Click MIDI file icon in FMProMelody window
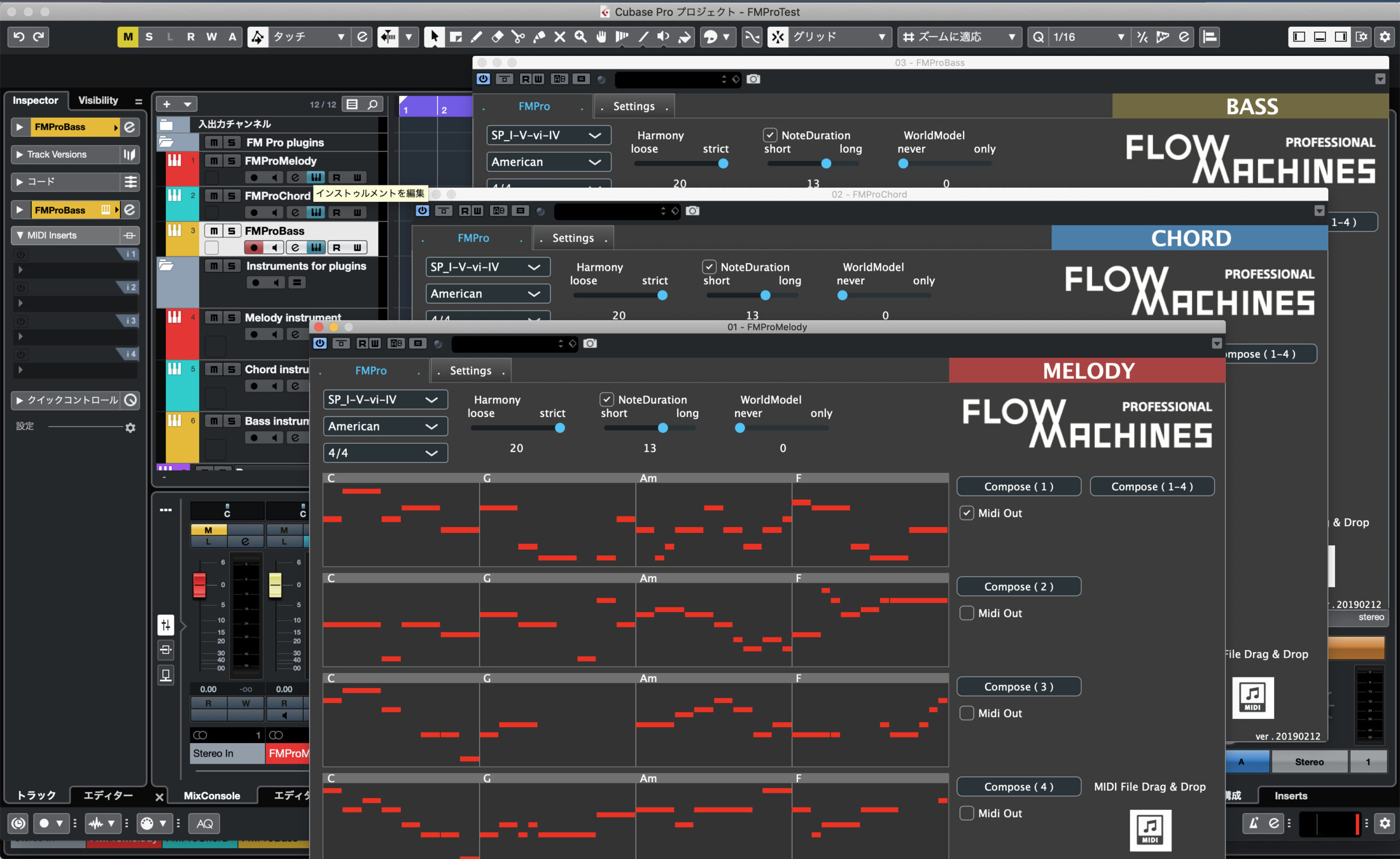The width and height of the screenshot is (1400, 859). click(1151, 831)
